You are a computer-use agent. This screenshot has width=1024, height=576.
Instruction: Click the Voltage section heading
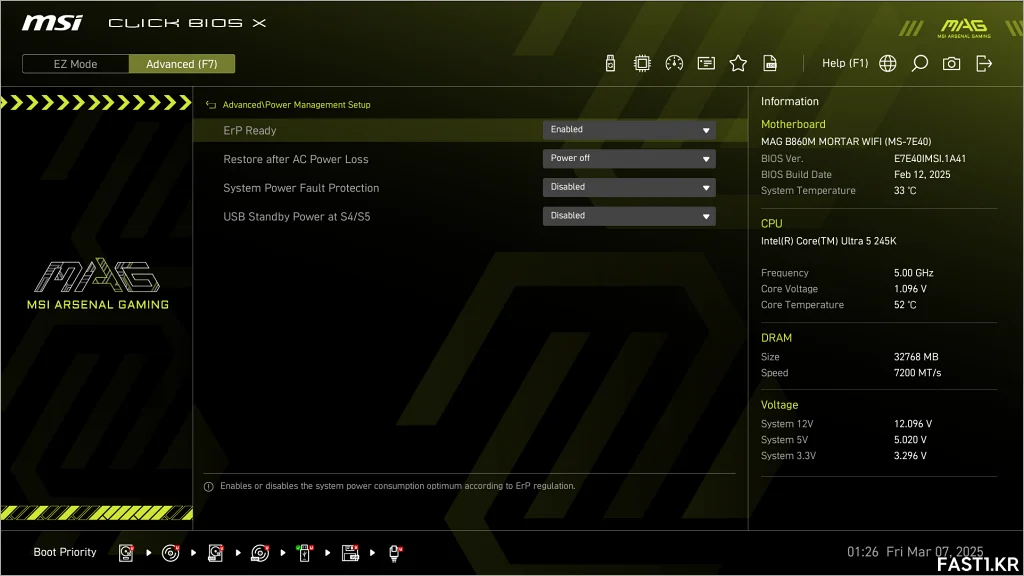click(779, 405)
